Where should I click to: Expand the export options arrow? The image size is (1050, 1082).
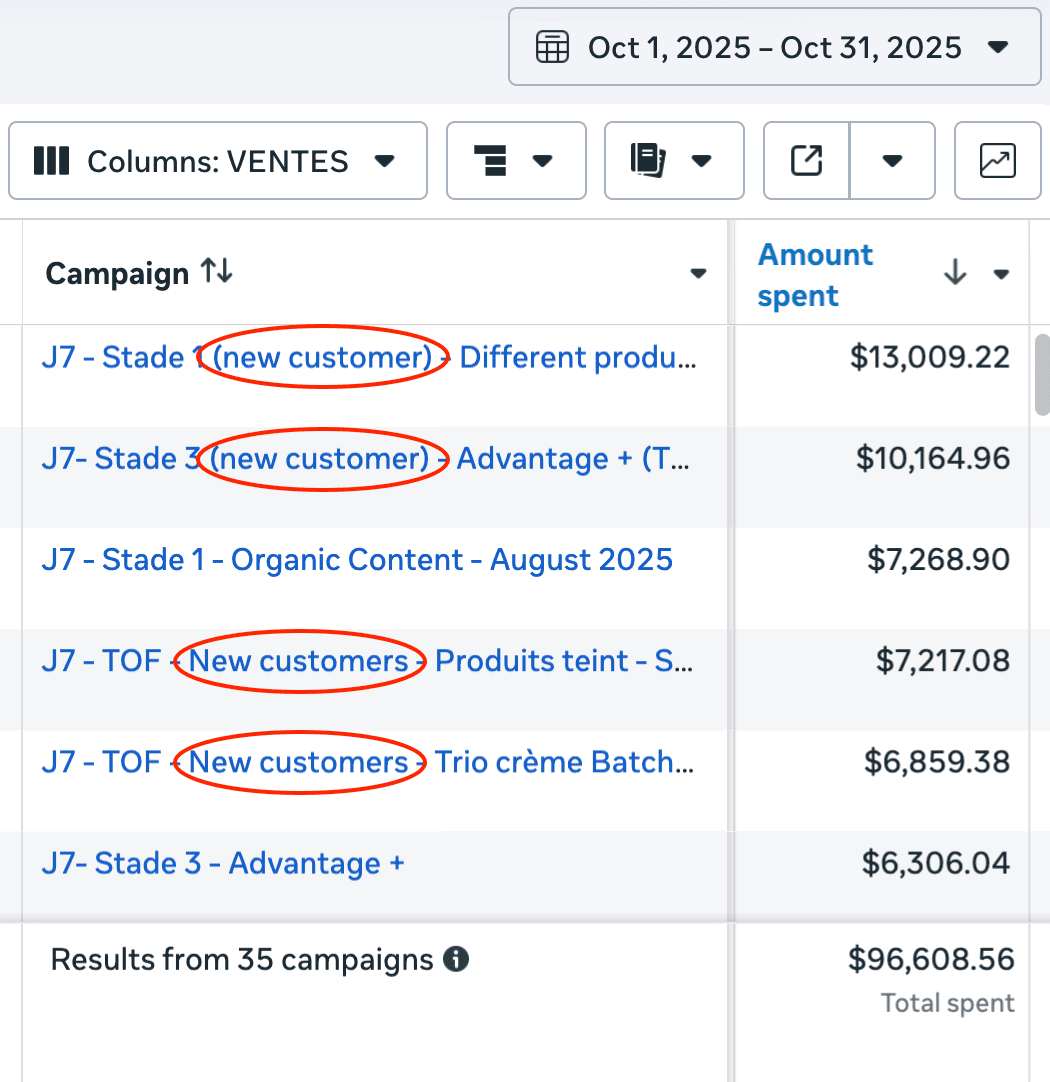[893, 161]
